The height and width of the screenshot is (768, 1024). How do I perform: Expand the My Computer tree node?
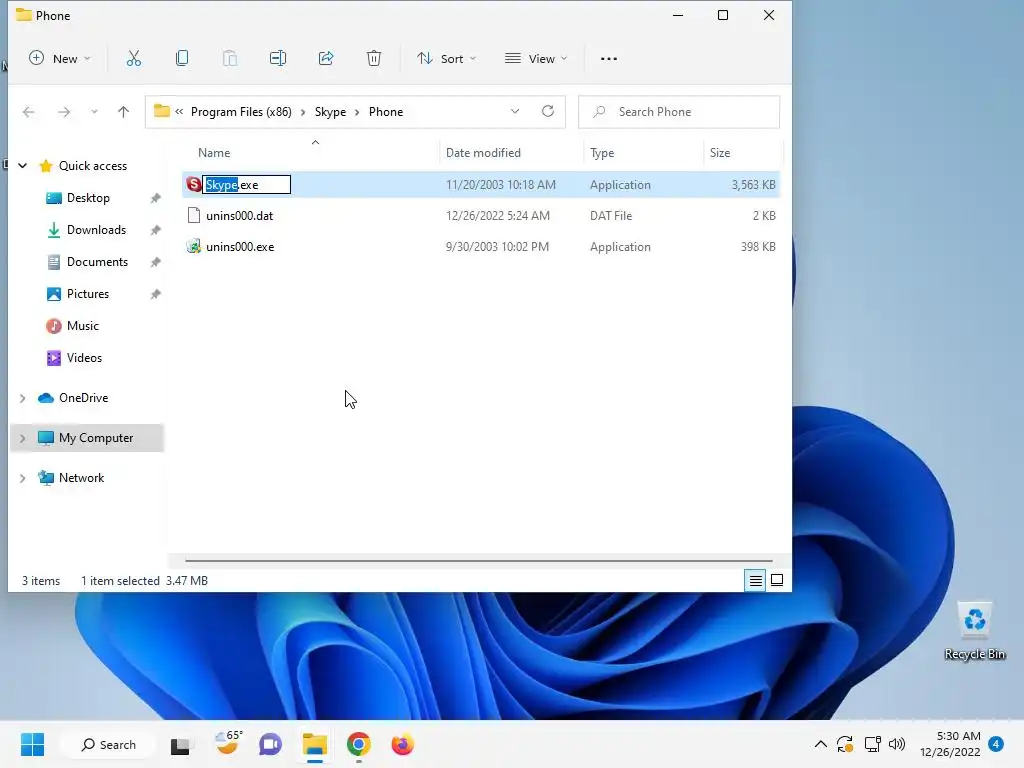pyautogui.click(x=22, y=438)
